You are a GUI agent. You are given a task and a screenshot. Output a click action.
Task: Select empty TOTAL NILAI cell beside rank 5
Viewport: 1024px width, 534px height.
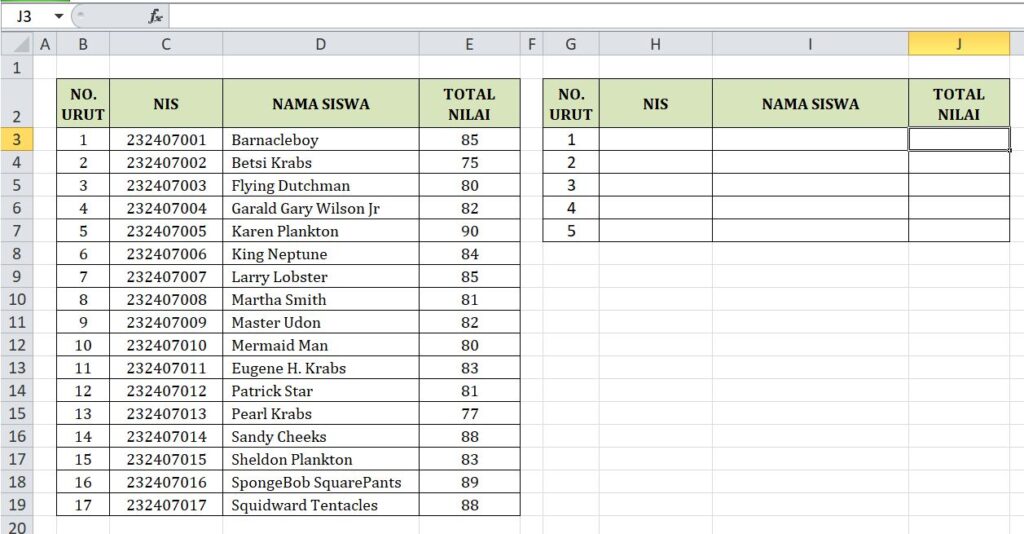(x=959, y=230)
